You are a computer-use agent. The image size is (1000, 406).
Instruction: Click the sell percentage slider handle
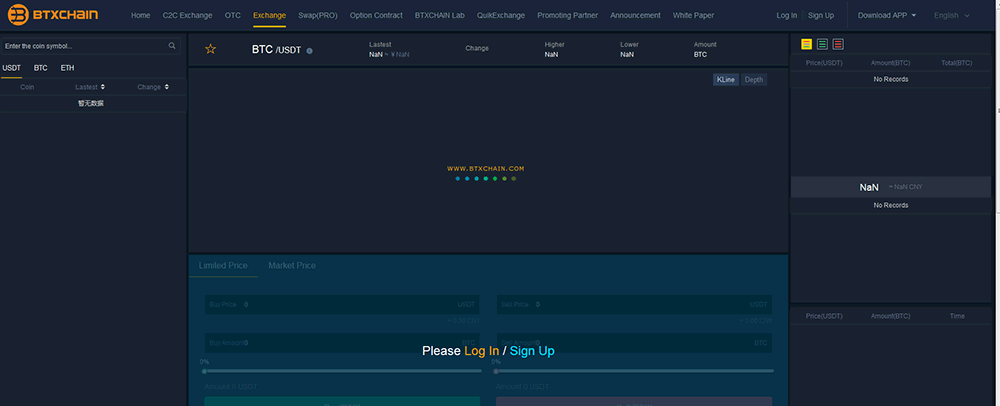[496, 371]
